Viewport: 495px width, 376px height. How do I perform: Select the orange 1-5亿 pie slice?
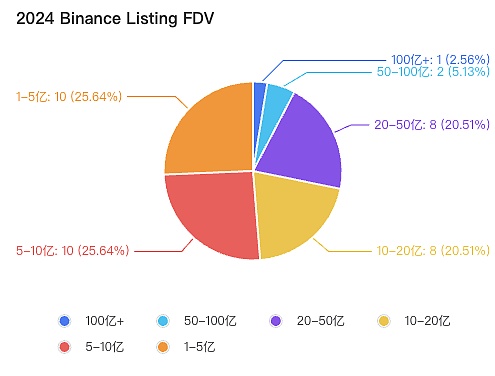213,133
